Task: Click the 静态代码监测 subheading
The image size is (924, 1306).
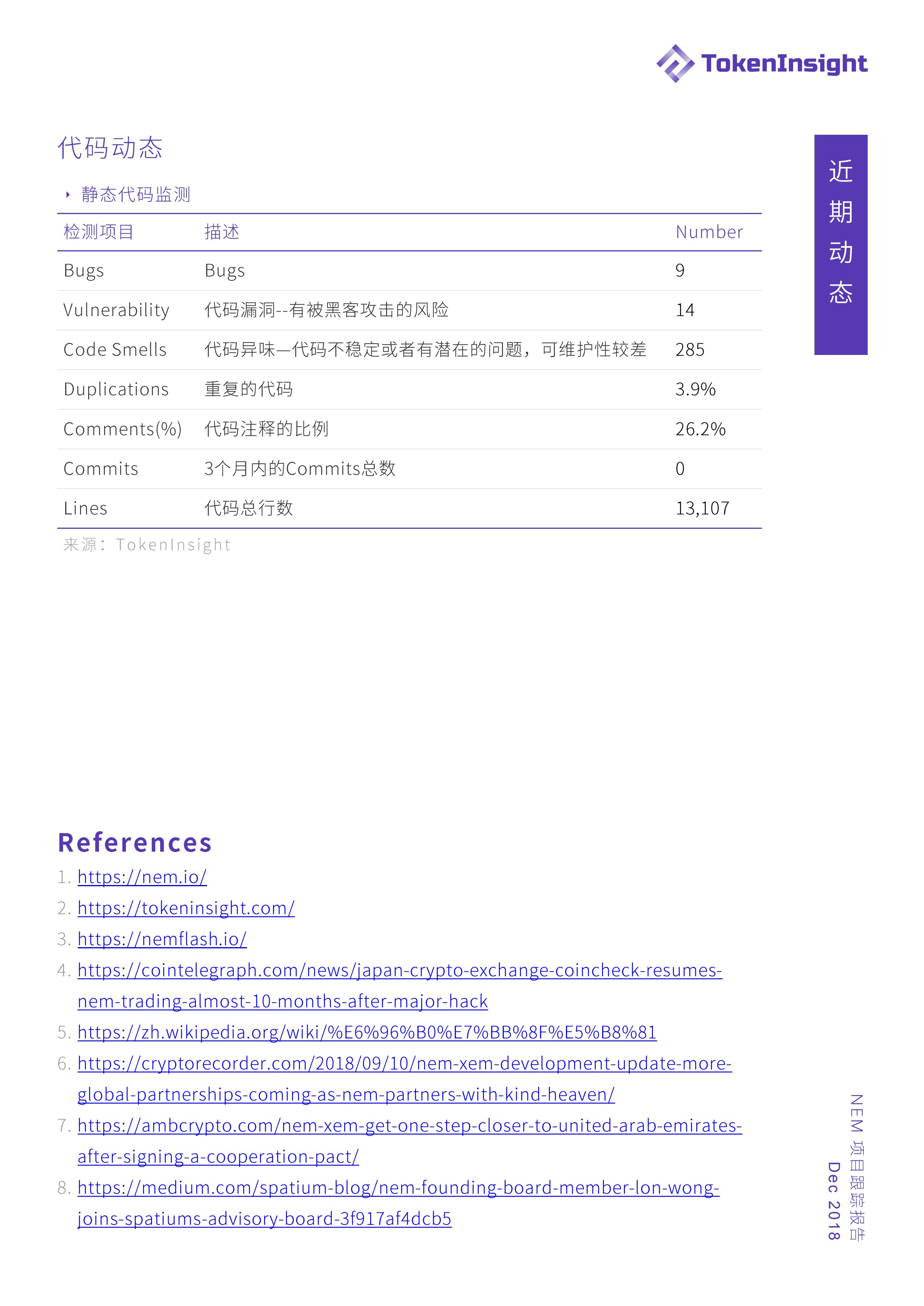Action: (x=136, y=195)
